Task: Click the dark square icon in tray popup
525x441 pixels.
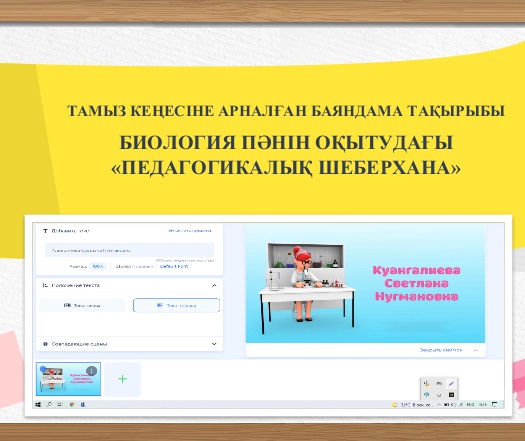Action: tap(451, 395)
